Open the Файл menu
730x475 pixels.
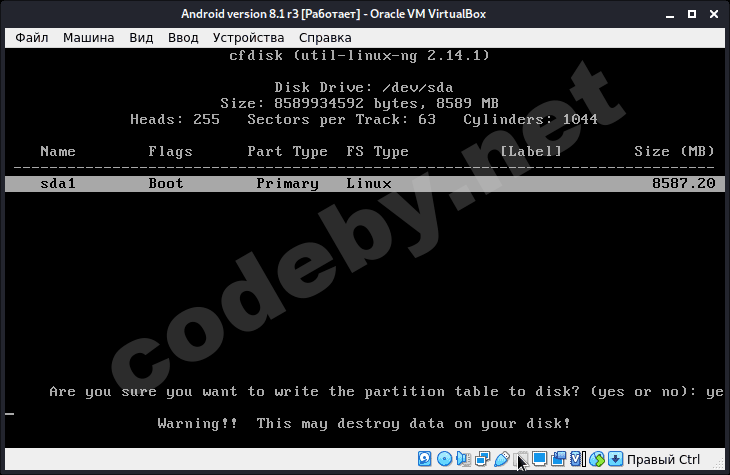[x=32, y=38]
